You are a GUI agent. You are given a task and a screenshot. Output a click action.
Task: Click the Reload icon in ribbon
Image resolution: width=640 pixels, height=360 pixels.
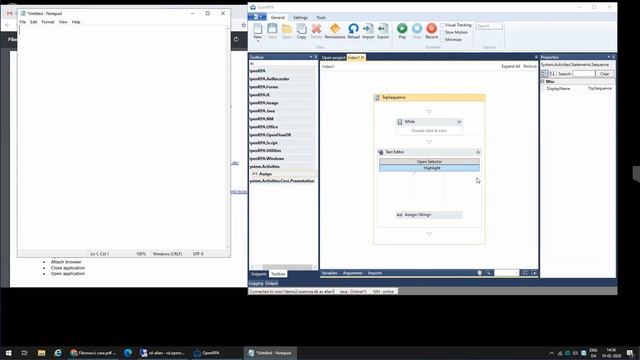[x=353, y=31]
